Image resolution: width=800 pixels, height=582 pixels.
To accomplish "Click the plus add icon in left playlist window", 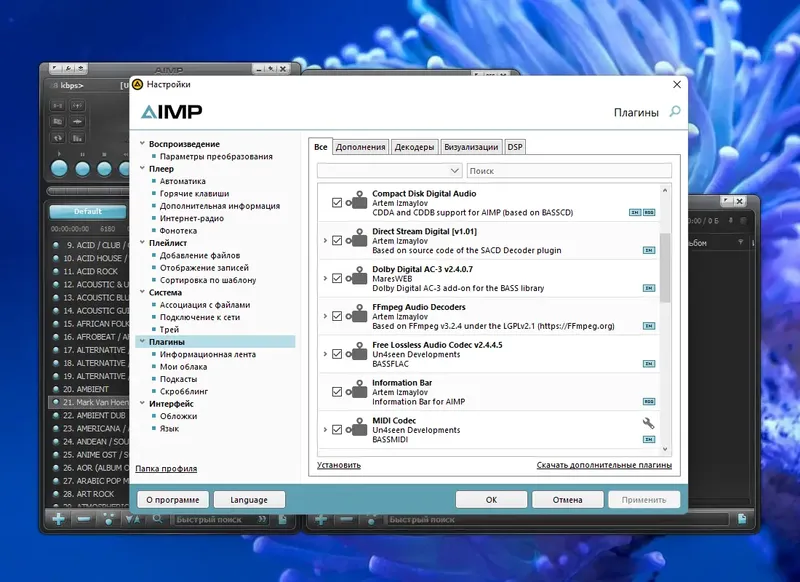I will pos(58,519).
